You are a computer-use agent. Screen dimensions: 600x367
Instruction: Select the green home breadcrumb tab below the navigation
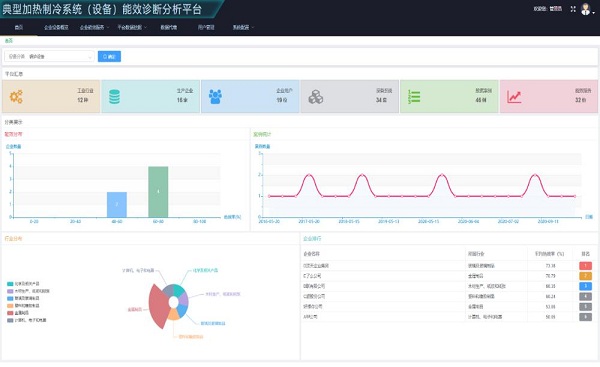point(9,41)
